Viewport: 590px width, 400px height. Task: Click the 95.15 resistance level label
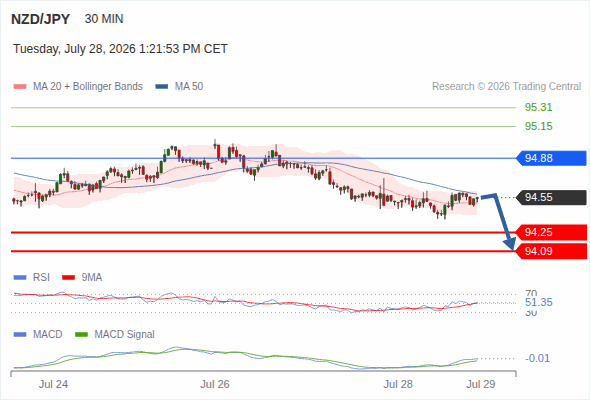point(538,126)
